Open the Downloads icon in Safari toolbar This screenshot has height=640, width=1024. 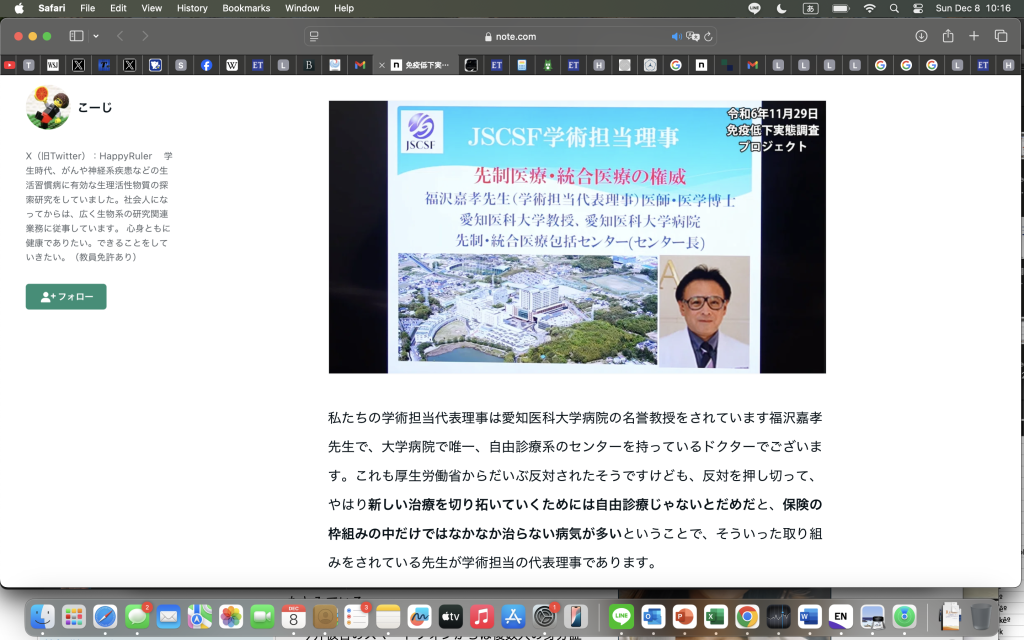921,36
